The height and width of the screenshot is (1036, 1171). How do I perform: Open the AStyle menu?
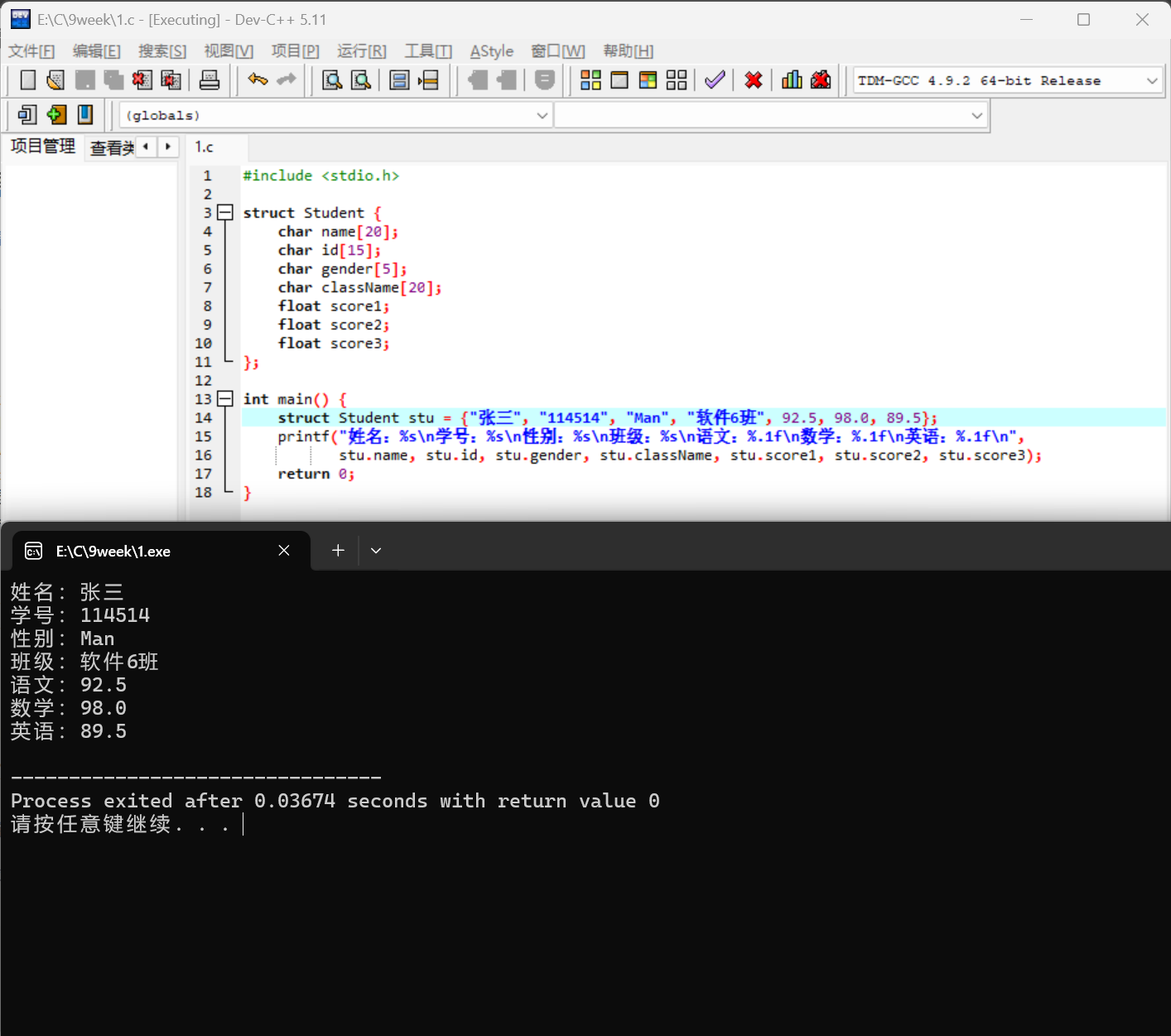point(492,51)
